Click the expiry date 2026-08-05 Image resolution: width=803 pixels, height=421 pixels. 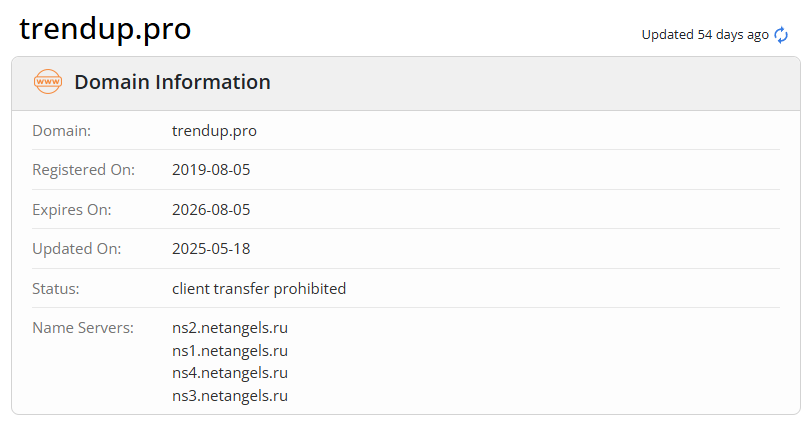pyautogui.click(x=211, y=210)
